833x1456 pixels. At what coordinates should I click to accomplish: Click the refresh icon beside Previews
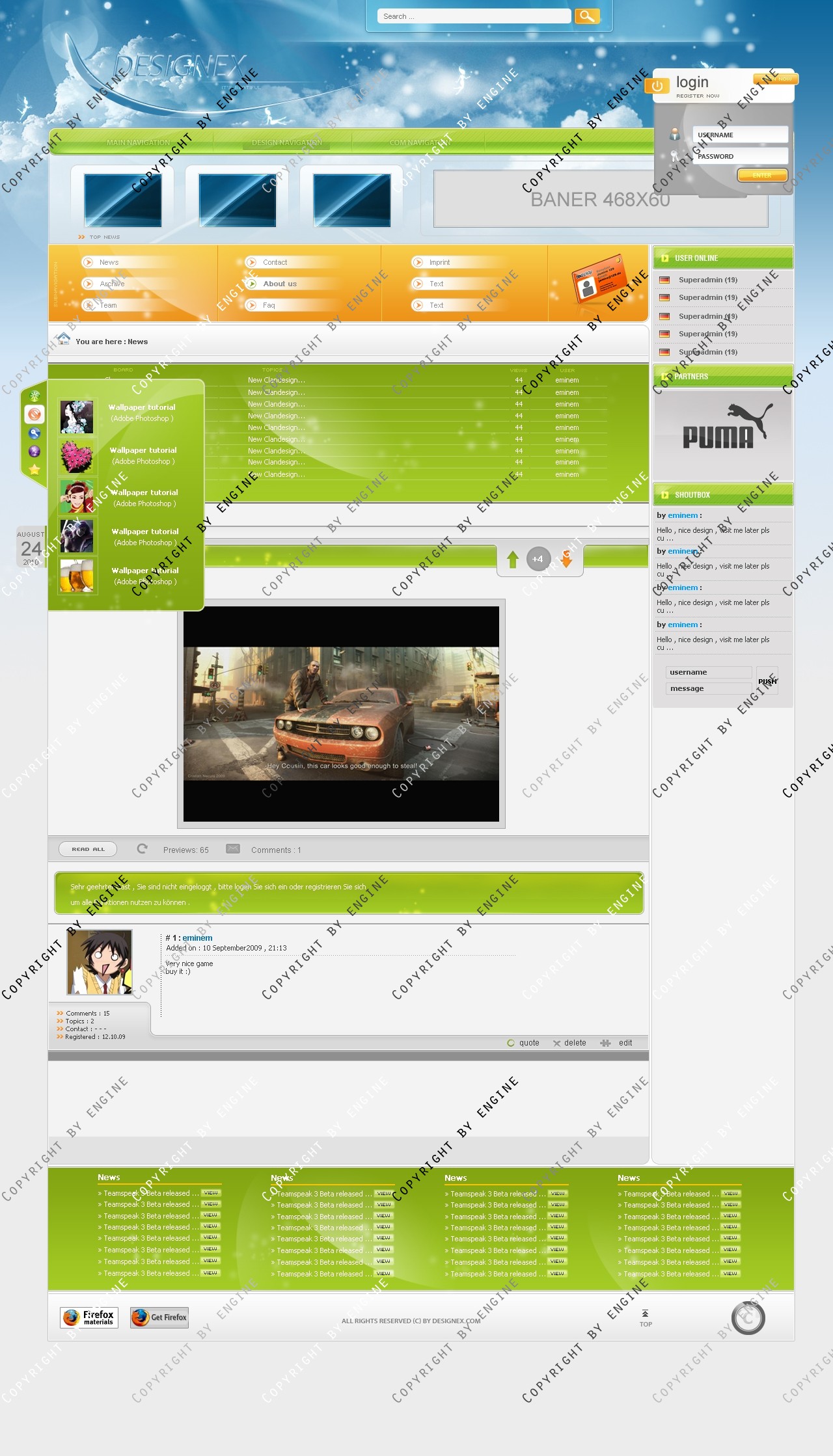click(142, 848)
